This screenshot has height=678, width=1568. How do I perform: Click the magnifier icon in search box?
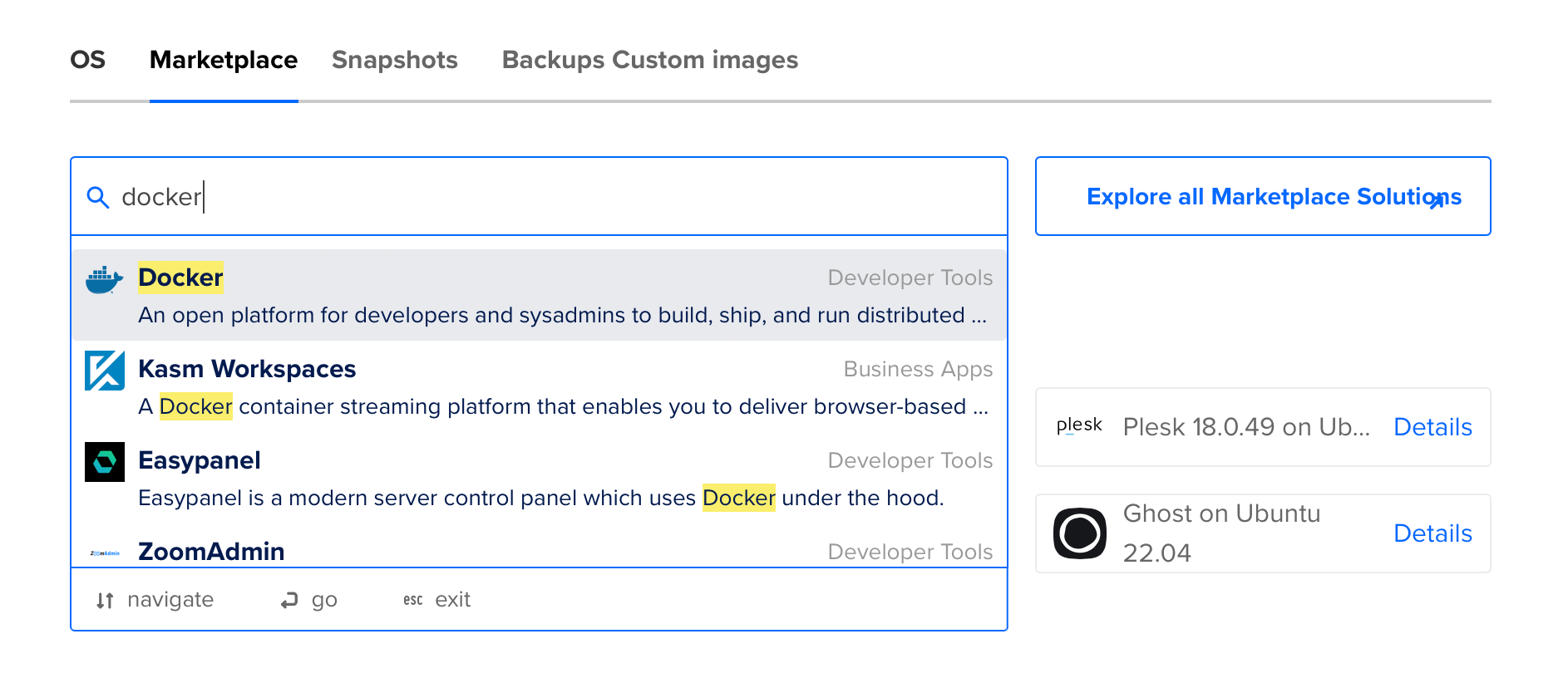point(98,198)
